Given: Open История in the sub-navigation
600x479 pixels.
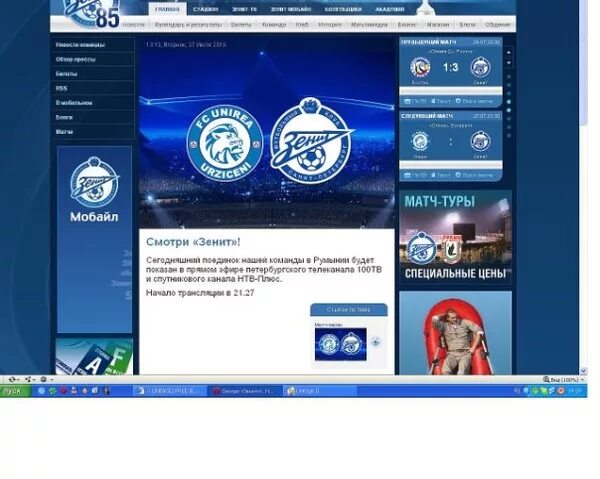Looking at the screenshot, I should (x=330, y=24).
